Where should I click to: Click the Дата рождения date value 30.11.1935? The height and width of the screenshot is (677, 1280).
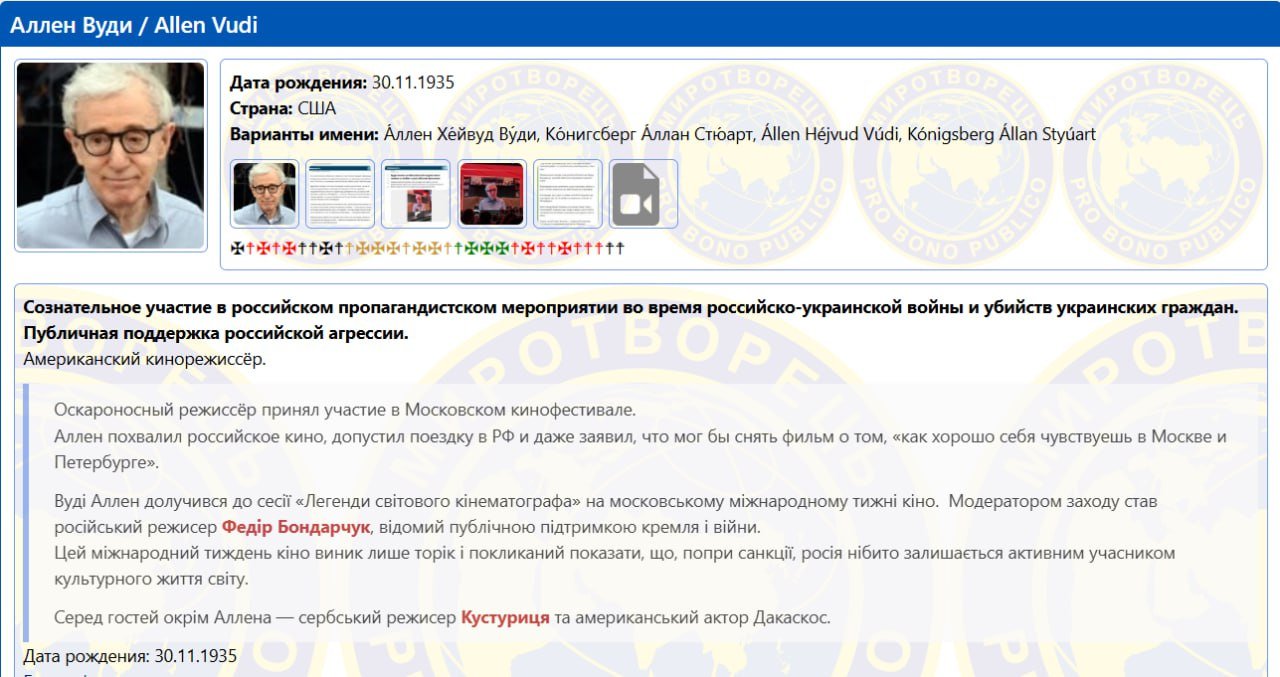[x=412, y=83]
